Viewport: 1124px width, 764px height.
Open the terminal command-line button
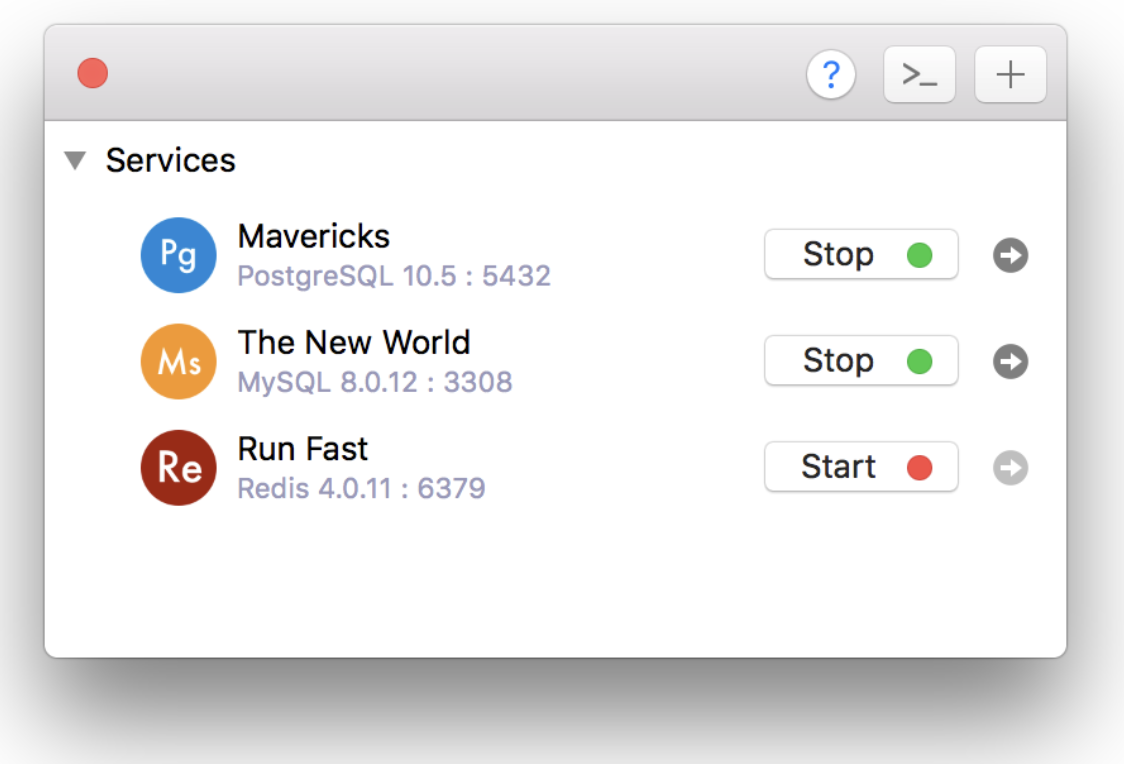(x=920, y=74)
